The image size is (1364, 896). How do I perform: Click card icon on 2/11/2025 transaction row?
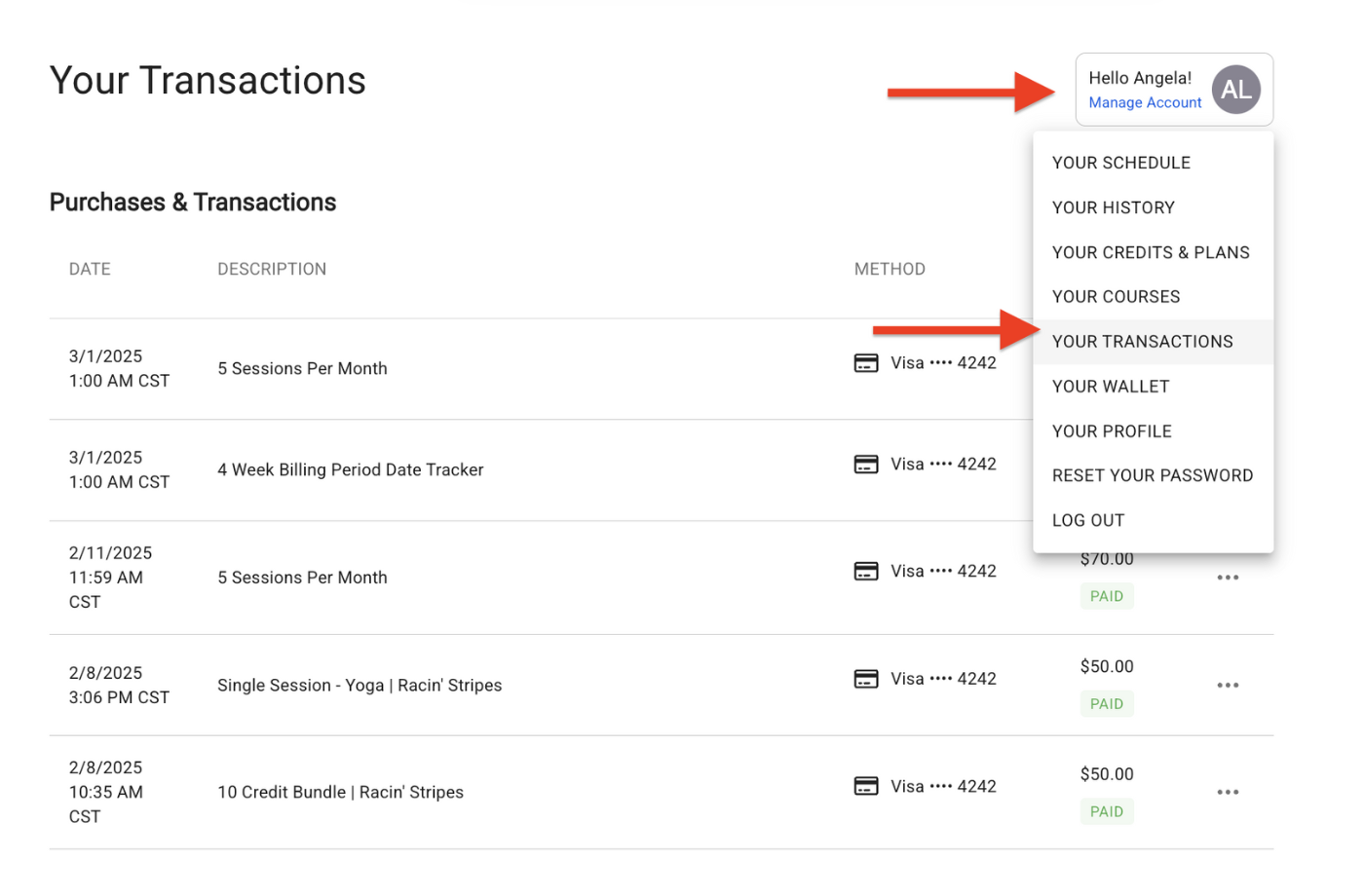coord(865,572)
